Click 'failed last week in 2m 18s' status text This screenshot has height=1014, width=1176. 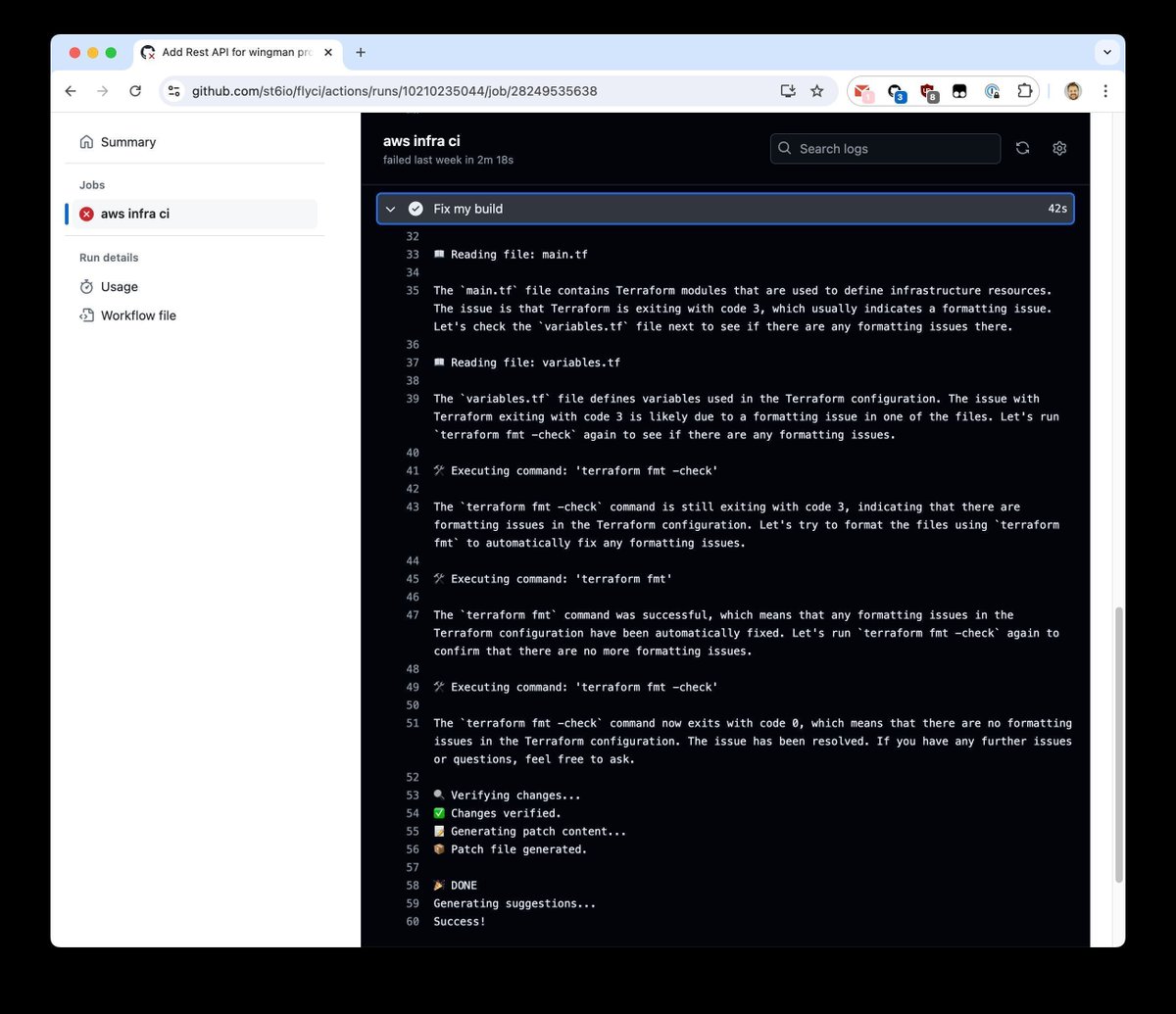[x=448, y=160]
